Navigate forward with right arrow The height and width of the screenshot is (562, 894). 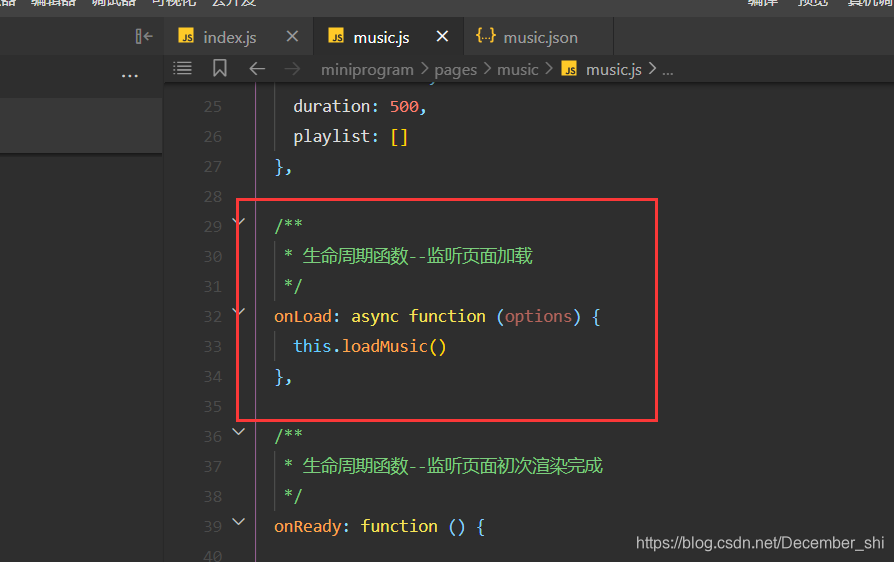(292, 69)
